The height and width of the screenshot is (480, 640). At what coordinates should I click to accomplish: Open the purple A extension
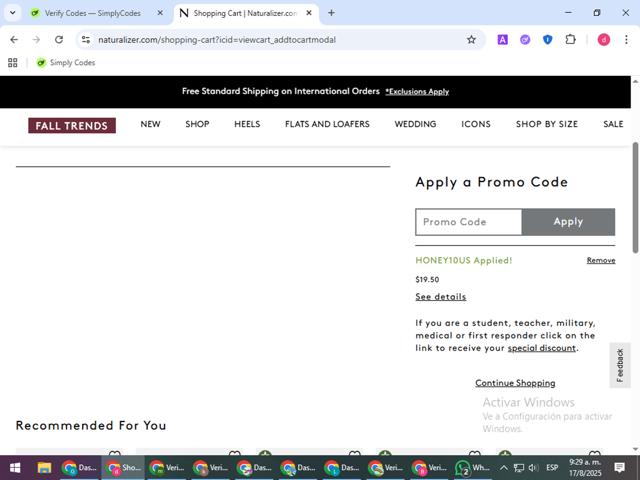point(502,40)
